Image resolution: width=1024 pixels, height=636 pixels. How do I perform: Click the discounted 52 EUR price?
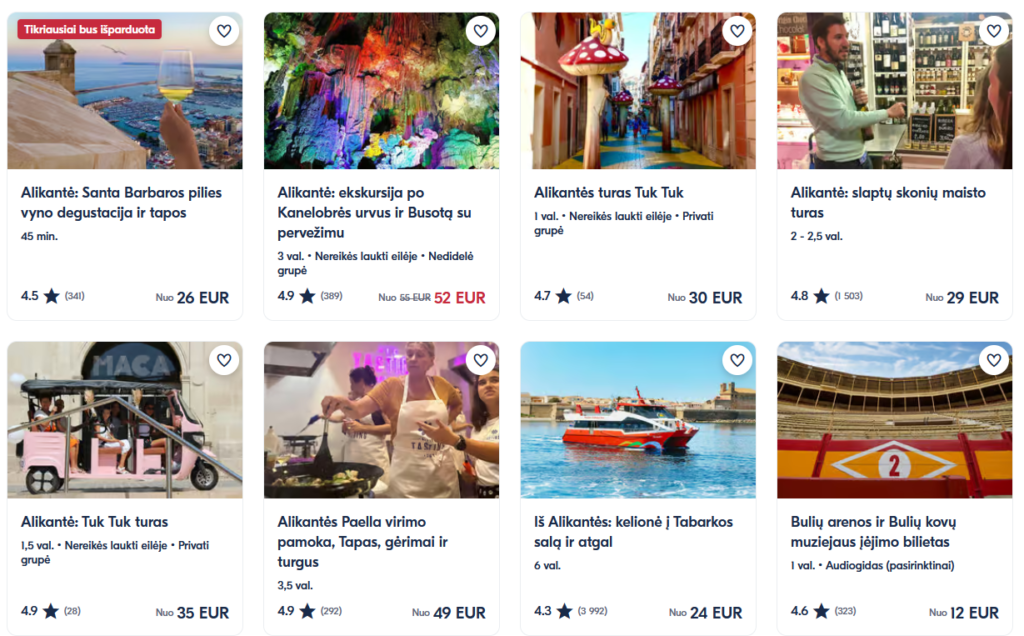coord(460,297)
